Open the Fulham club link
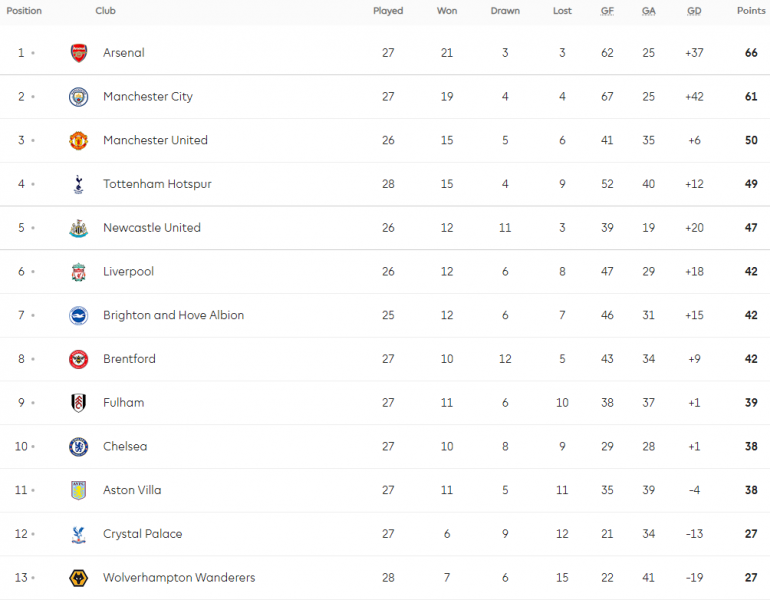This screenshot has height=600, width=770. [x=124, y=403]
